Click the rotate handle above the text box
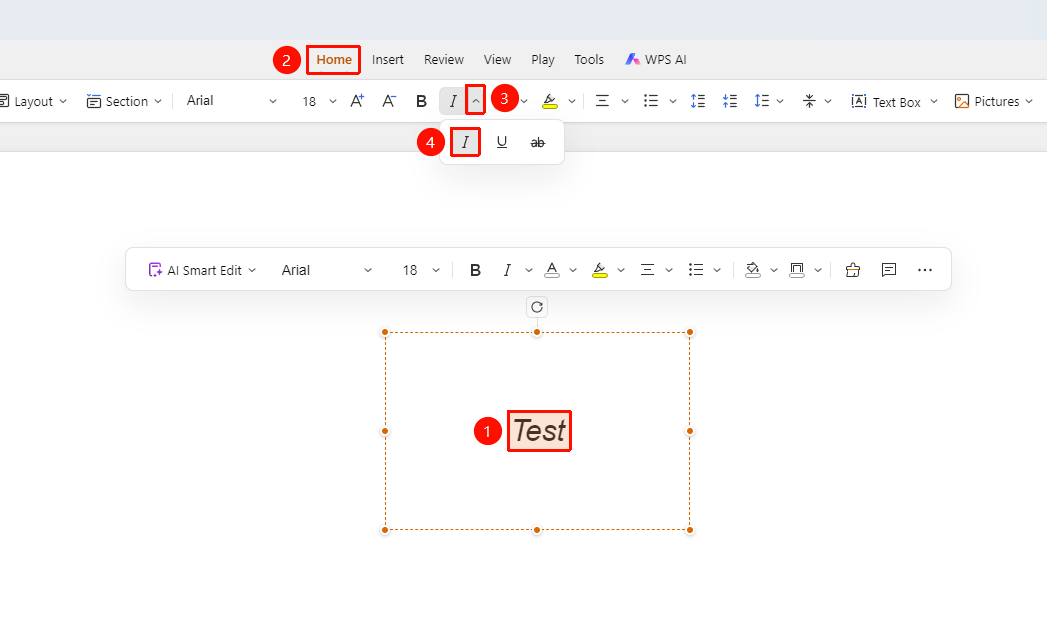The width and height of the screenshot is (1047, 620). coord(537,307)
